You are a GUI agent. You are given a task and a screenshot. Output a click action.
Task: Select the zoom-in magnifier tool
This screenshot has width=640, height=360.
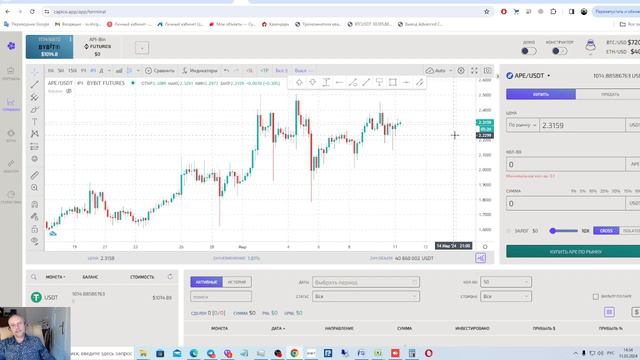point(35,188)
